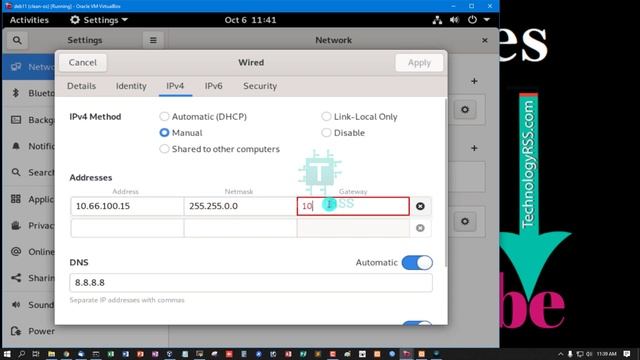Show hidden tray icons chevron
This screenshot has height=360, width=640.
[x=561, y=354]
